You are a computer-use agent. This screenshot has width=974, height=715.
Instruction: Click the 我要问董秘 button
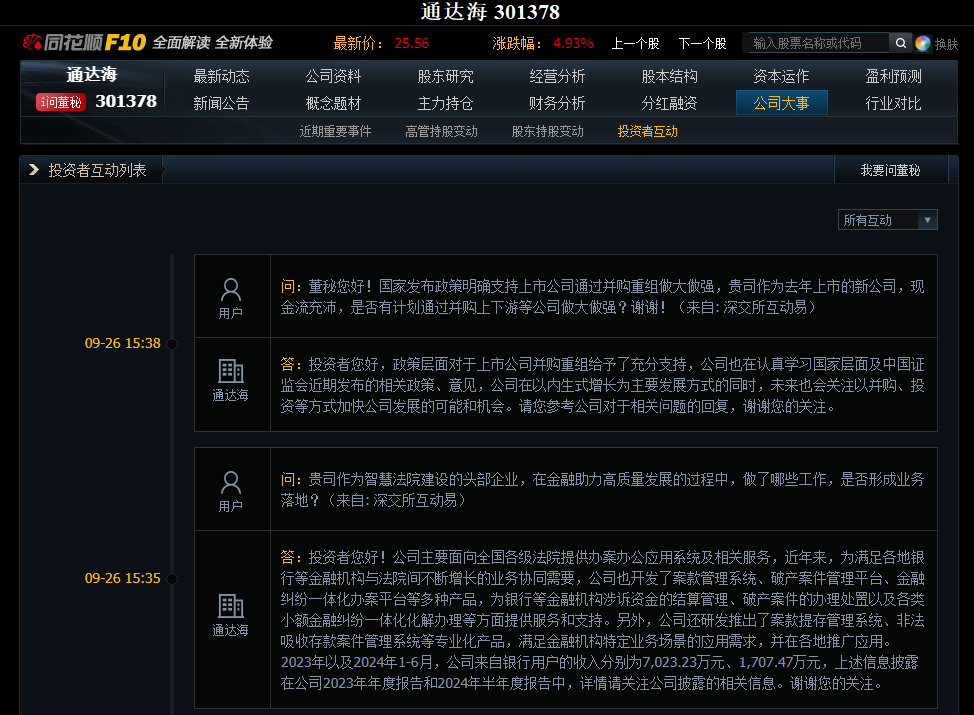[x=891, y=170]
